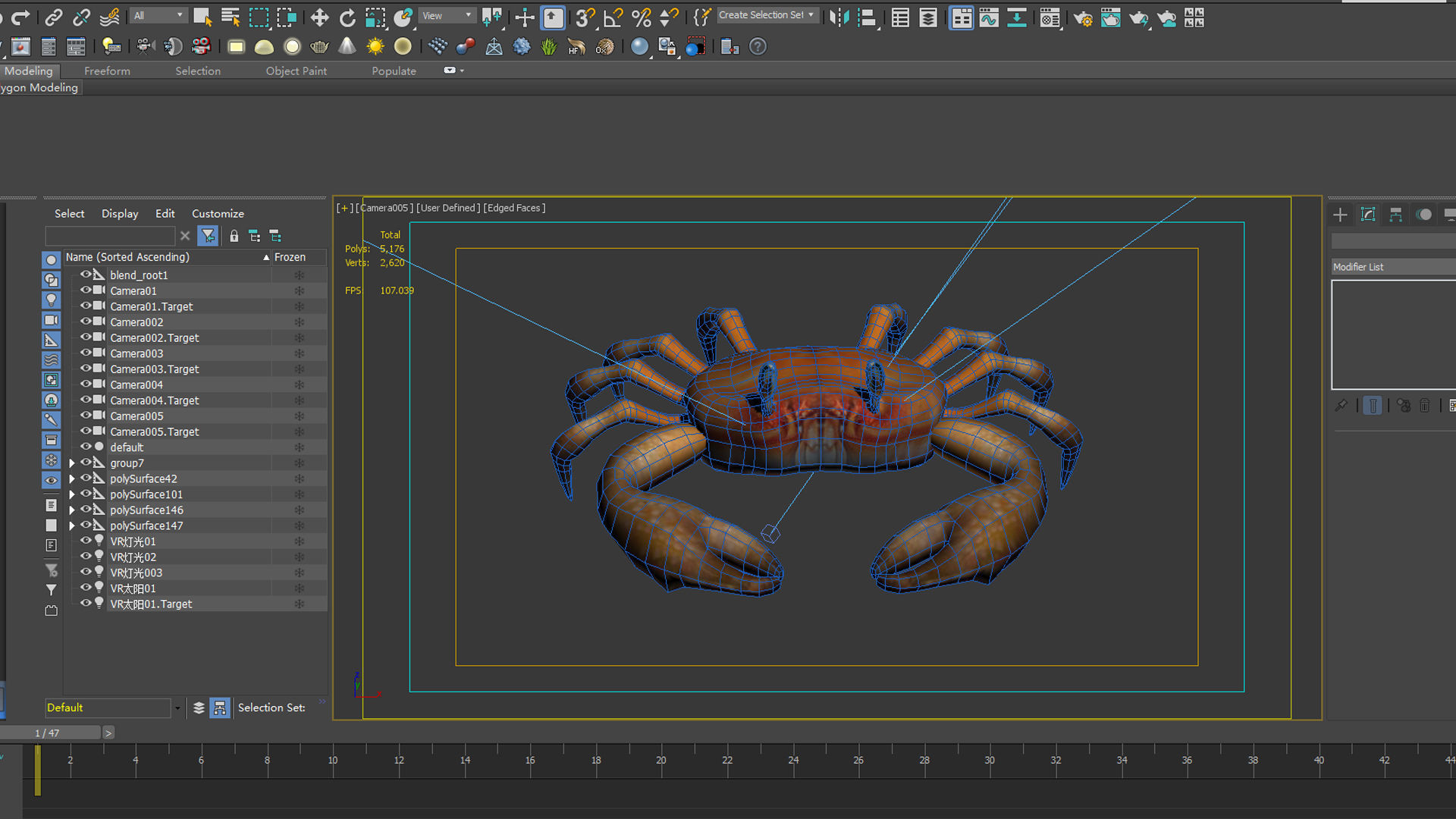This screenshot has height=819, width=1456.
Task: Toggle Percent Snap
Action: [641, 18]
